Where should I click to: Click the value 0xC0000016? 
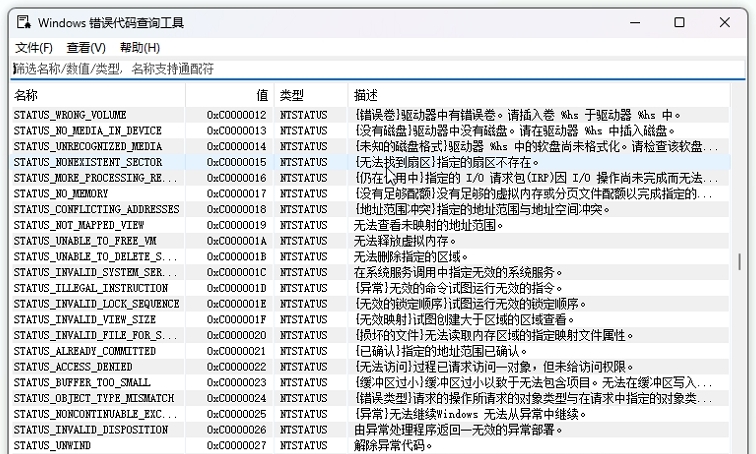click(x=236, y=178)
